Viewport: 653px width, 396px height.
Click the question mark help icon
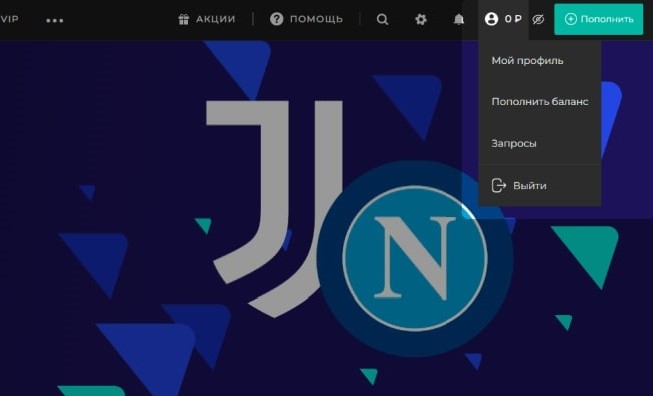276,19
